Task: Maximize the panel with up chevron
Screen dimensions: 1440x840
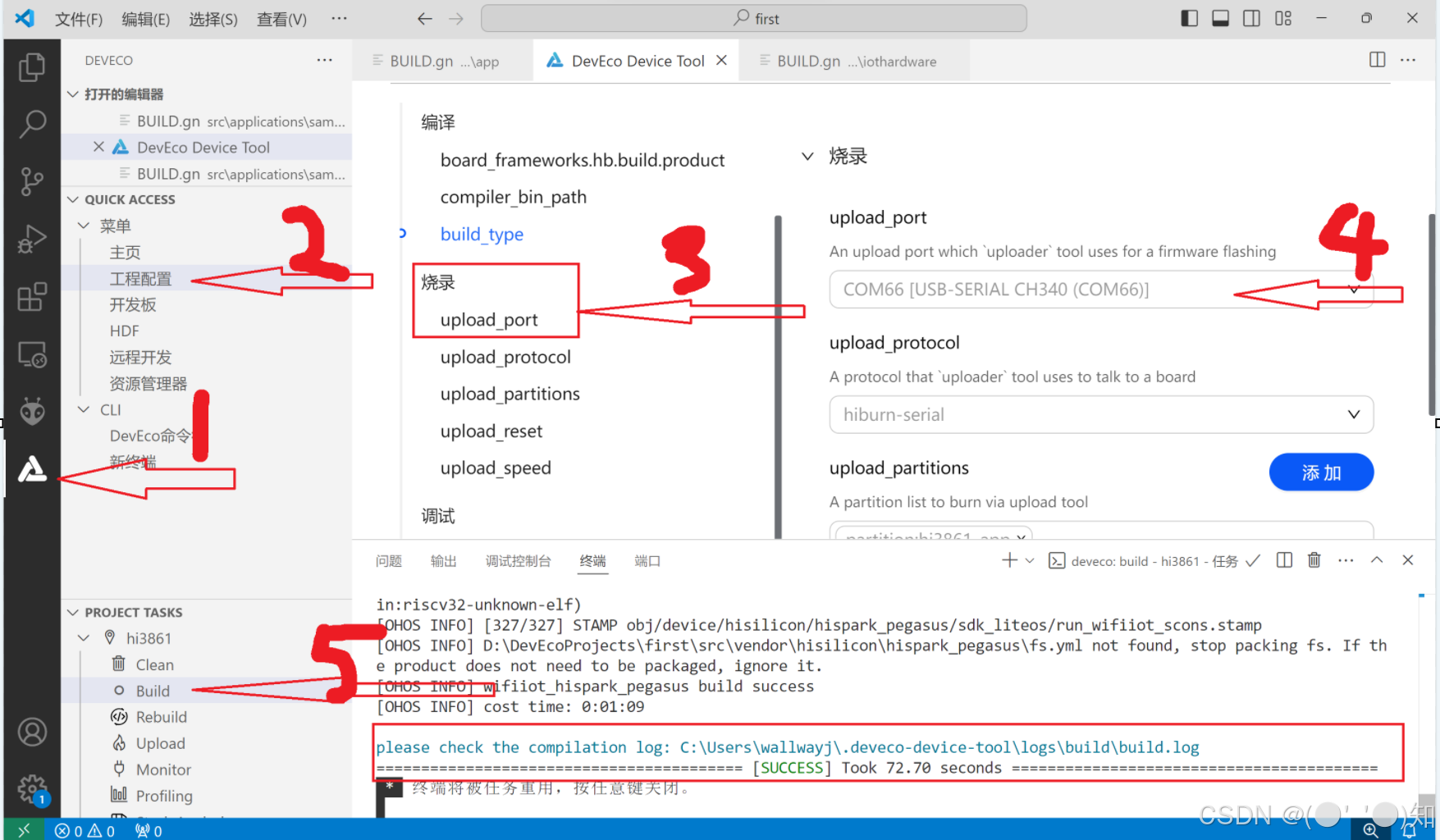Action: pos(1377,560)
